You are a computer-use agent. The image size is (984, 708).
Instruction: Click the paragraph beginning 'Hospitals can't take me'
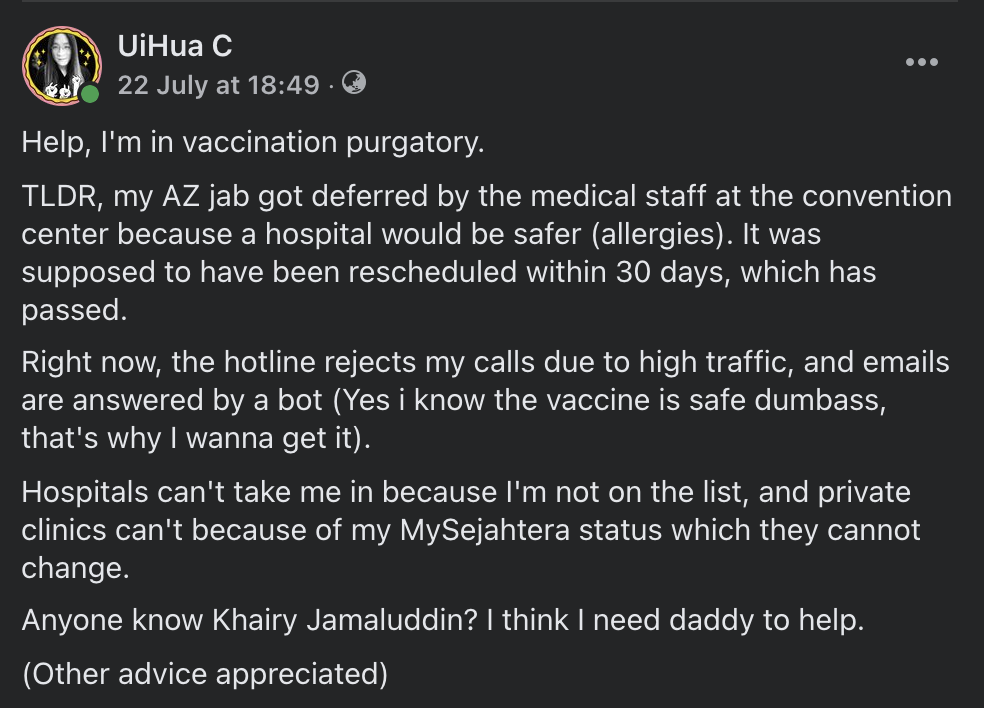(x=471, y=530)
